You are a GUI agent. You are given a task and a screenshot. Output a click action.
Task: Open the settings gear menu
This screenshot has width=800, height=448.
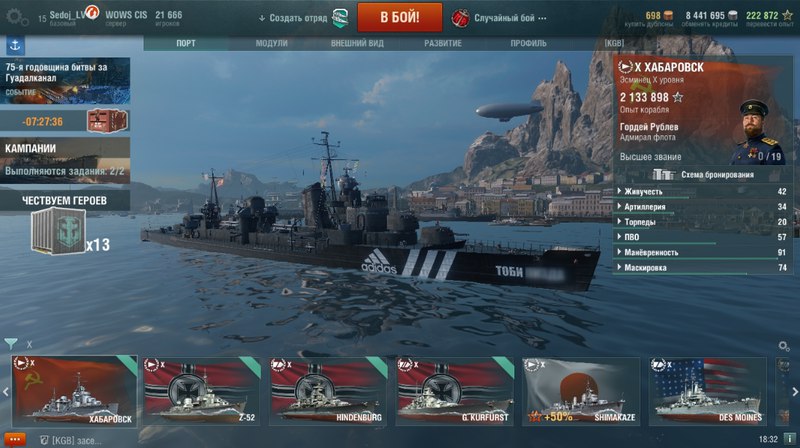click(16, 18)
